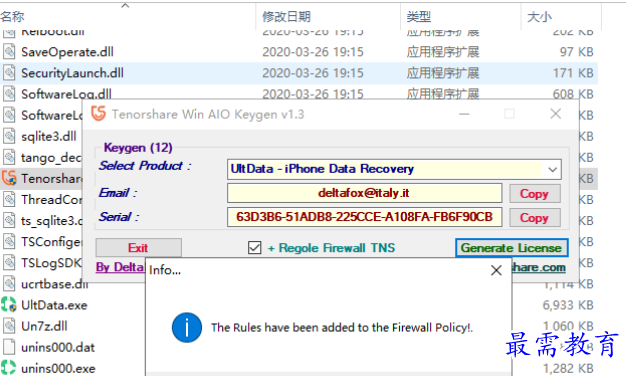Minimize the Tenorshare keygen window
The height and width of the screenshot is (376, 627).
click(464, 114)
